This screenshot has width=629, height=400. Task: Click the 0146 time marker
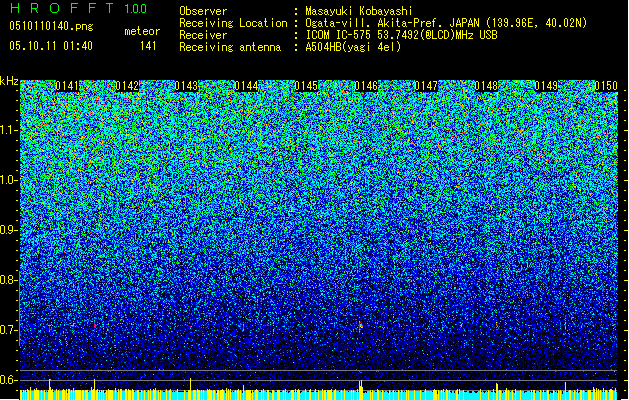(x=366, y=86)
